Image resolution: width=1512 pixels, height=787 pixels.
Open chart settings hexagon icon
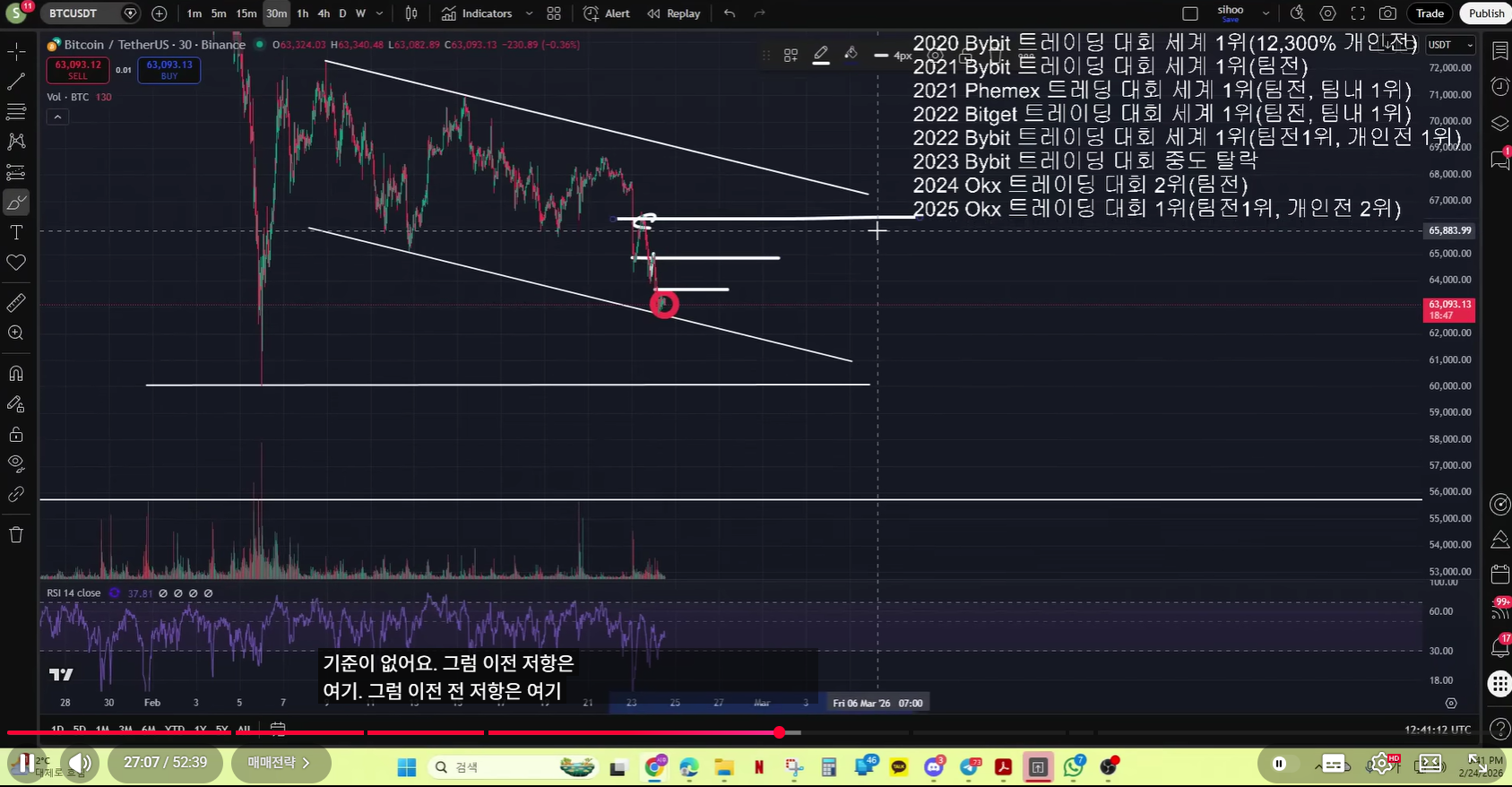click(1328, 13)
